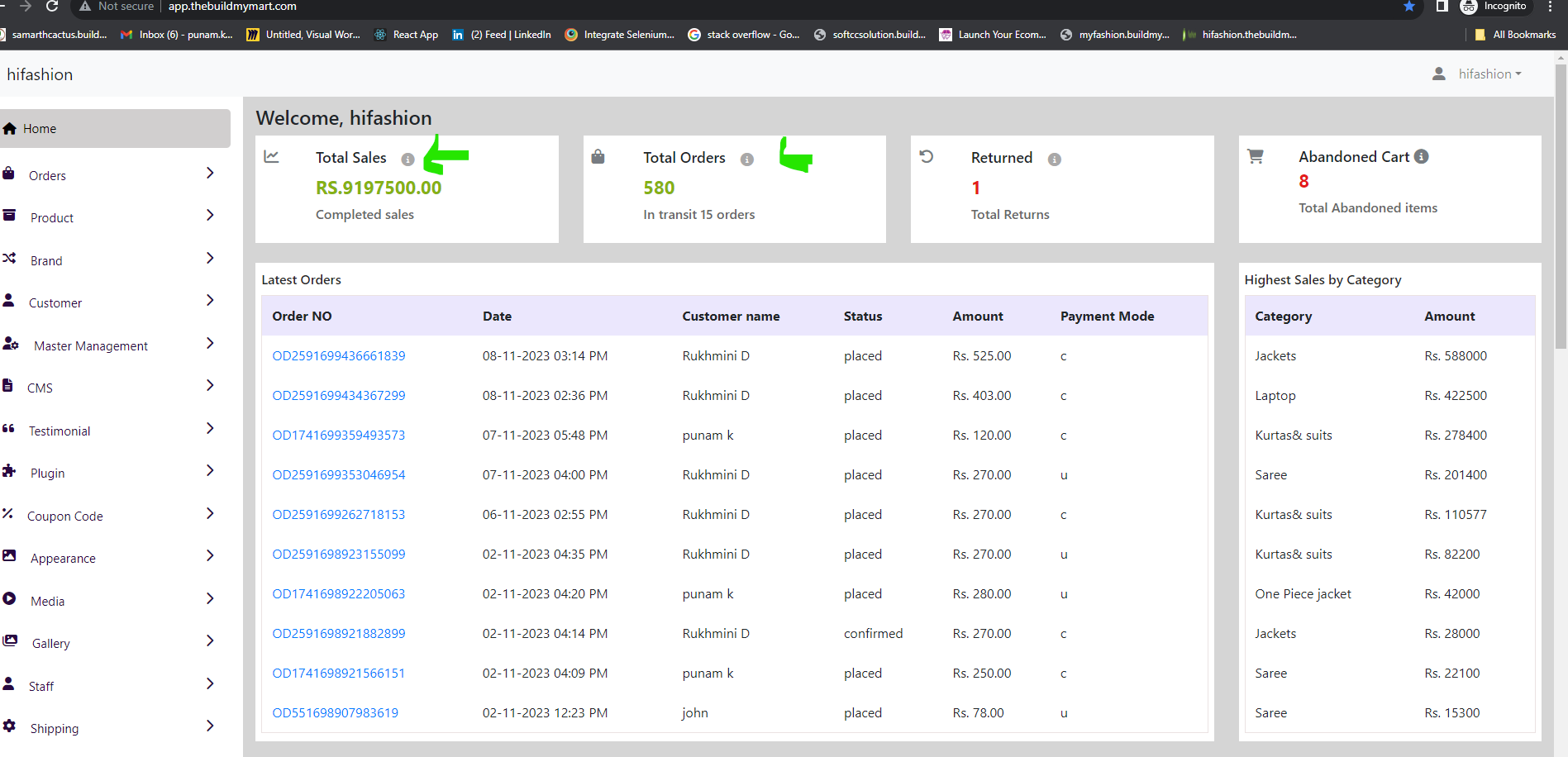
Task: Click the RS.9197500.00 total sales value
Action: point(379,188)
